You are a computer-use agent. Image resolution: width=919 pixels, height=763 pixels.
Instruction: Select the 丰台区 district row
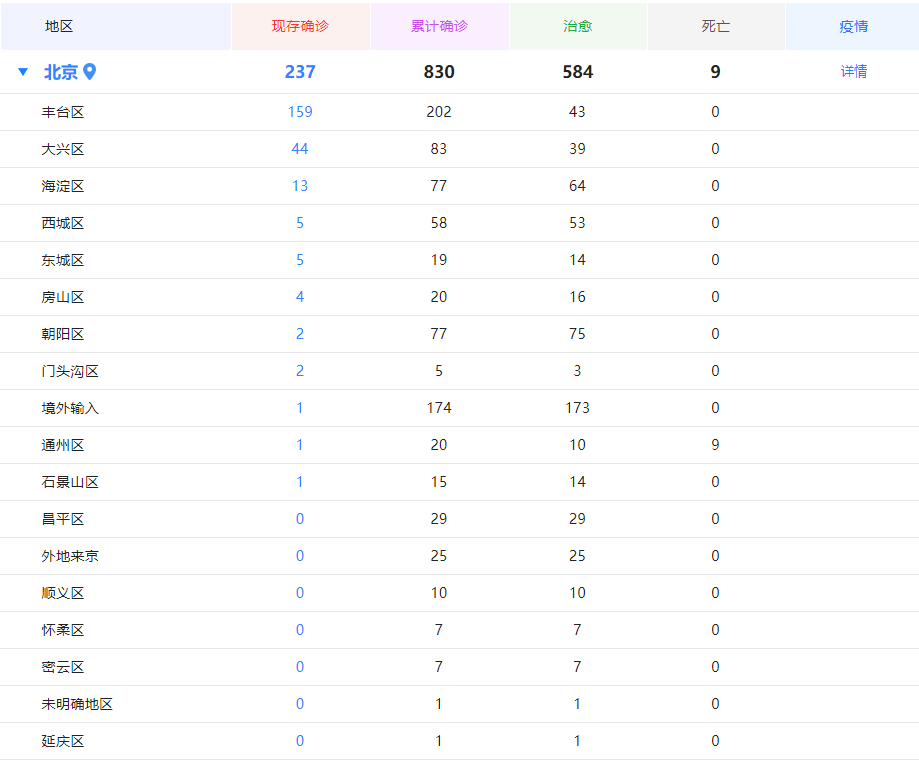(x=63, y=112)
